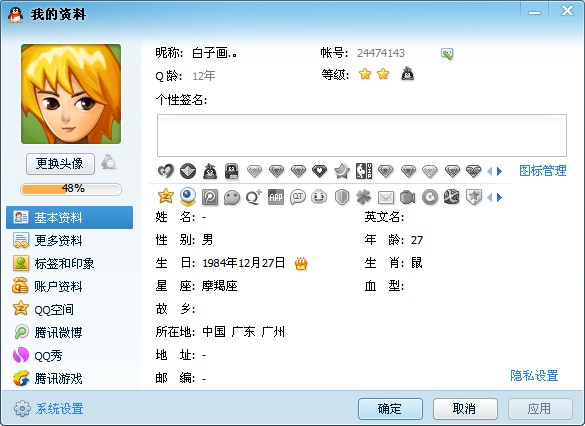The height and width of the screenshot is (426, 585).
Task: Click the penguin with hat icon
Action: click(x=210, y=171)
